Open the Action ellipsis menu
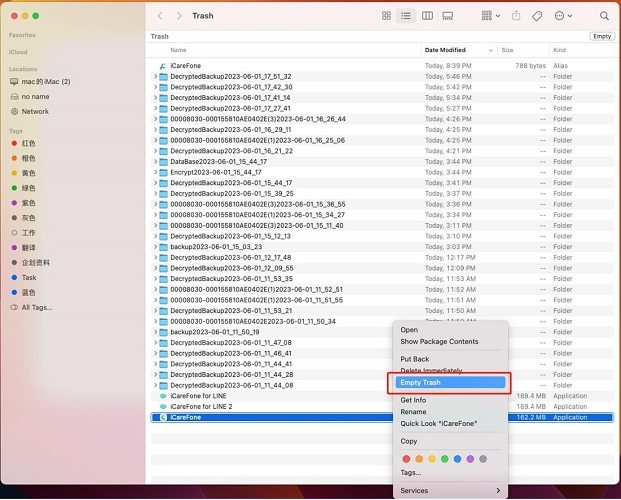621x500 pixels. (x=563, y=16)
